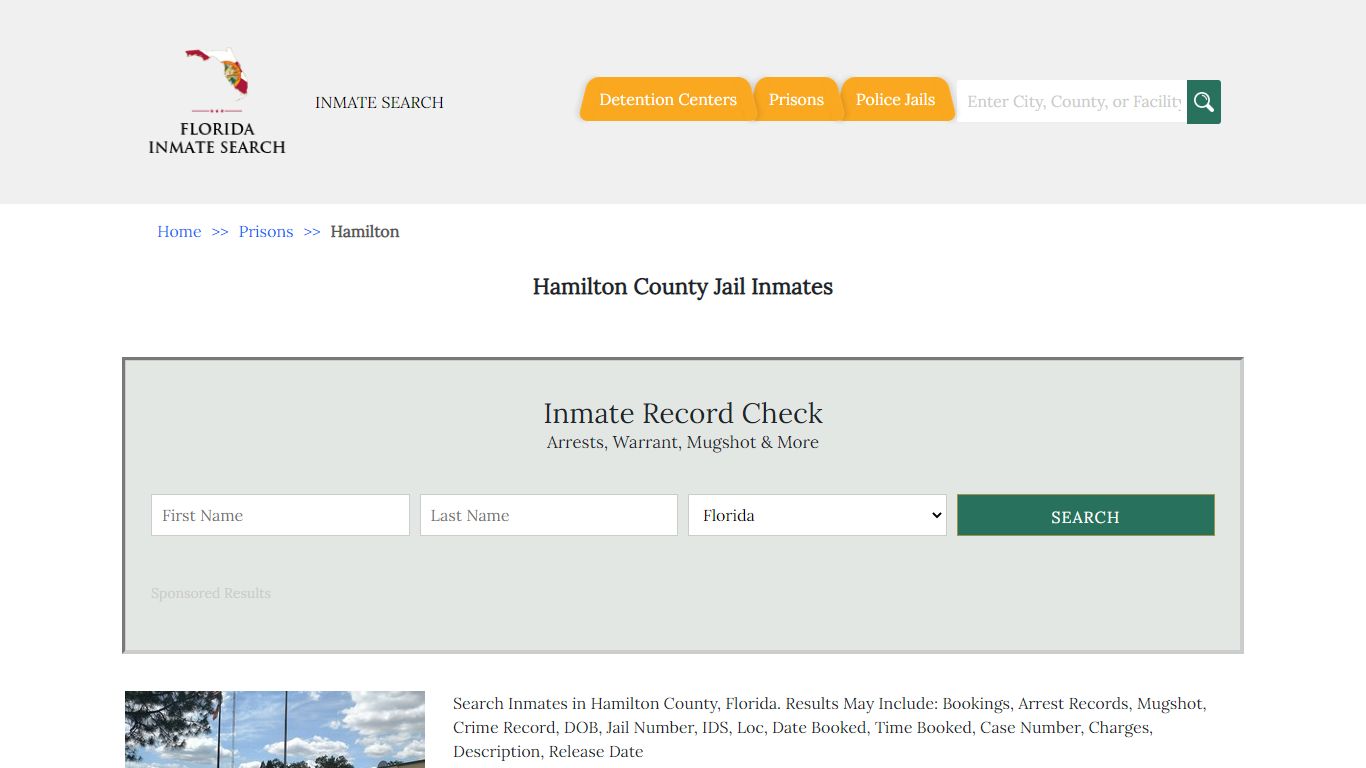The height and width of the screenshot is (768, 1366).
Task: Open the Detention Centers tab
Action: (667, 99)
